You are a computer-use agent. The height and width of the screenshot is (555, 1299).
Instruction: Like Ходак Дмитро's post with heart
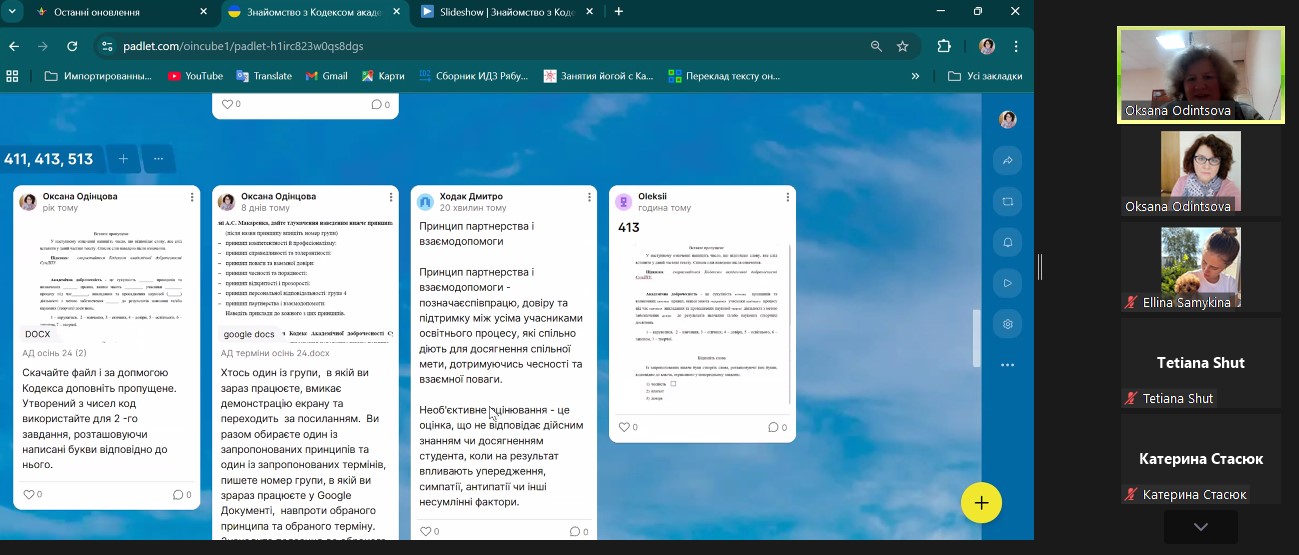click(x=427, y=531)
